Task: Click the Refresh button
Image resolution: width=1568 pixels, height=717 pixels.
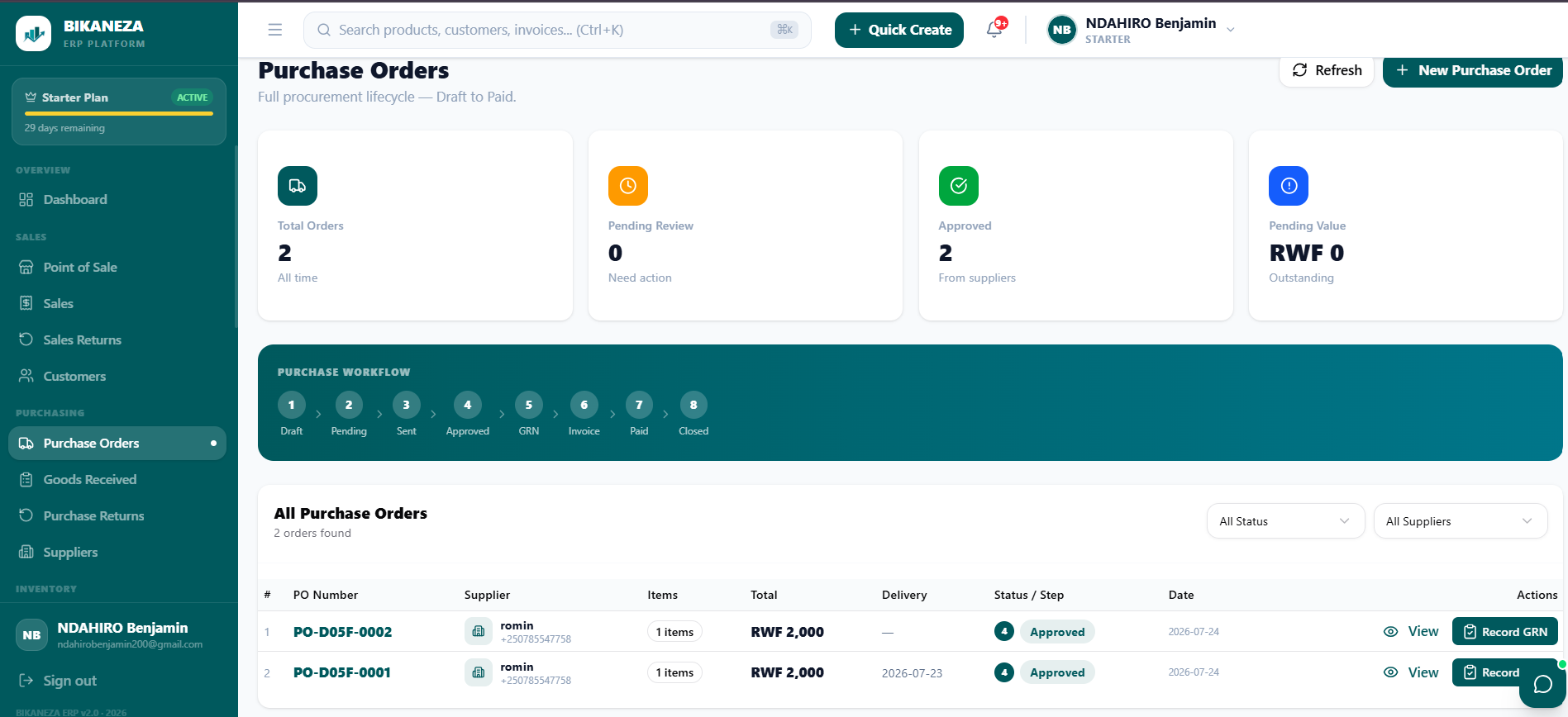Action: [x=1327, y=70]
